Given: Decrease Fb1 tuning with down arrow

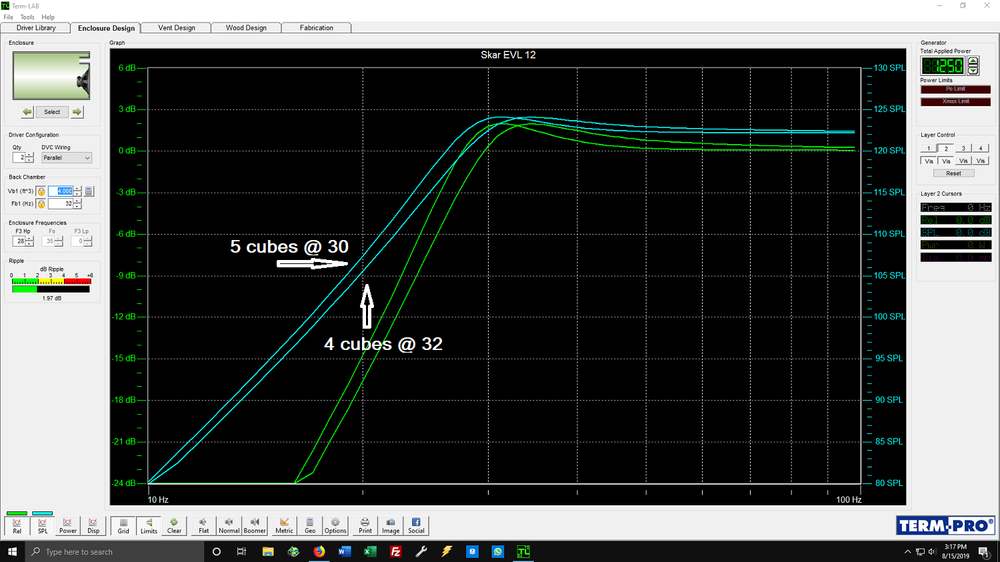Looking at the screenshot, I should (x=78, y=207).
